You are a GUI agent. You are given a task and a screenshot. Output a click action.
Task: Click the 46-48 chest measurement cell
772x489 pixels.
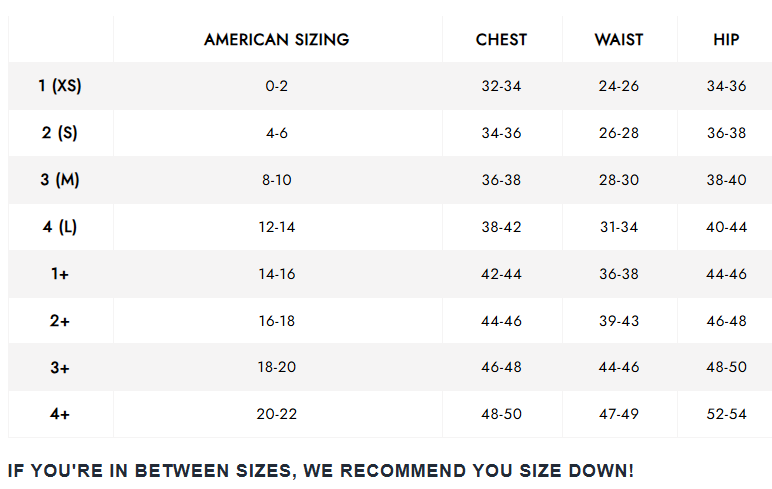click(x=501, y=367)
